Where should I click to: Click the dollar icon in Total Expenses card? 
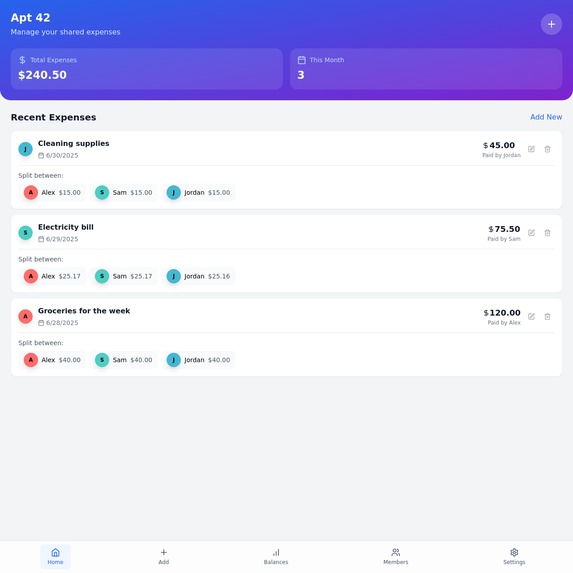[x=22, y=60]
